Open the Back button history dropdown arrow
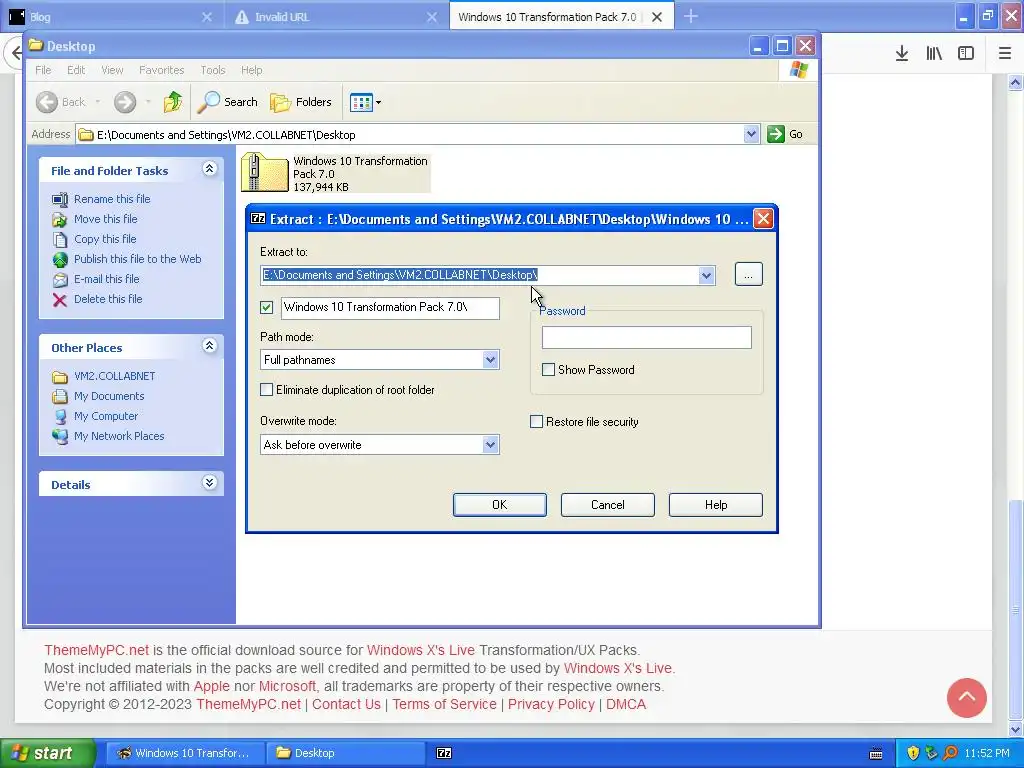The height and width of the screenshot is (768, 1024). click(98, 102)
